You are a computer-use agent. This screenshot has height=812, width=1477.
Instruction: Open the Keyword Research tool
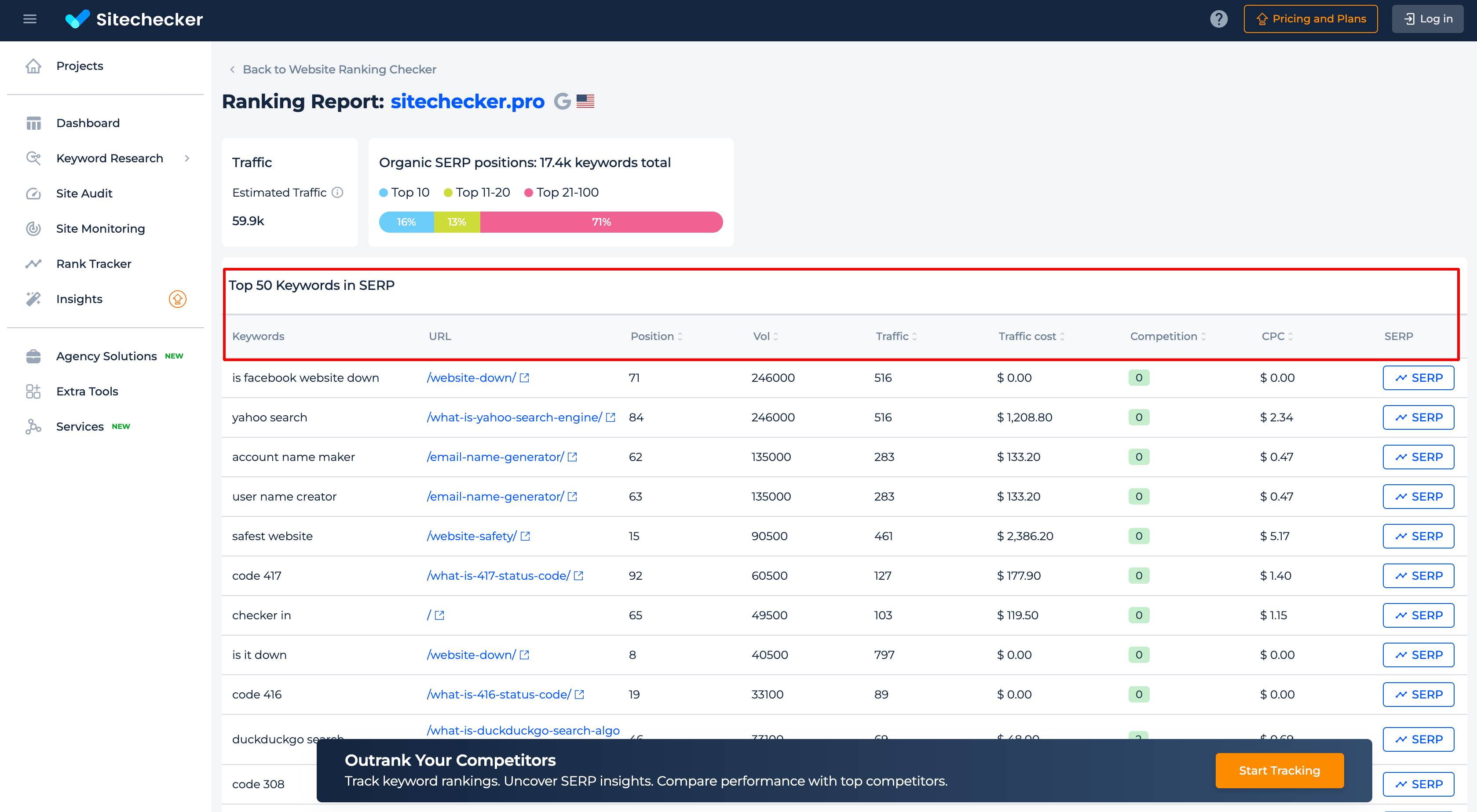109,158
